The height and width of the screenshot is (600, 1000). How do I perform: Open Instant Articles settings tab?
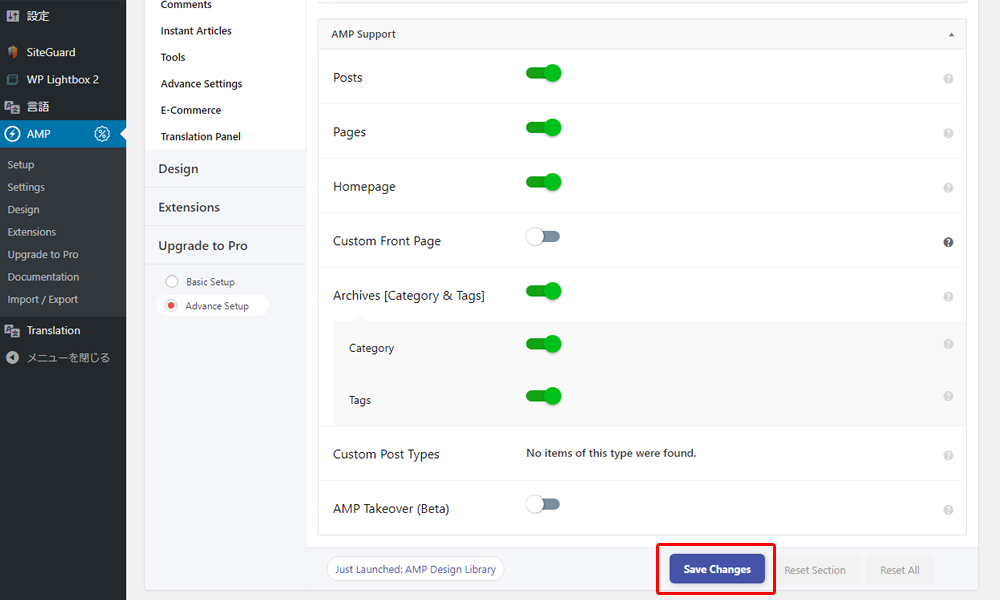click(x=196, y=31)
